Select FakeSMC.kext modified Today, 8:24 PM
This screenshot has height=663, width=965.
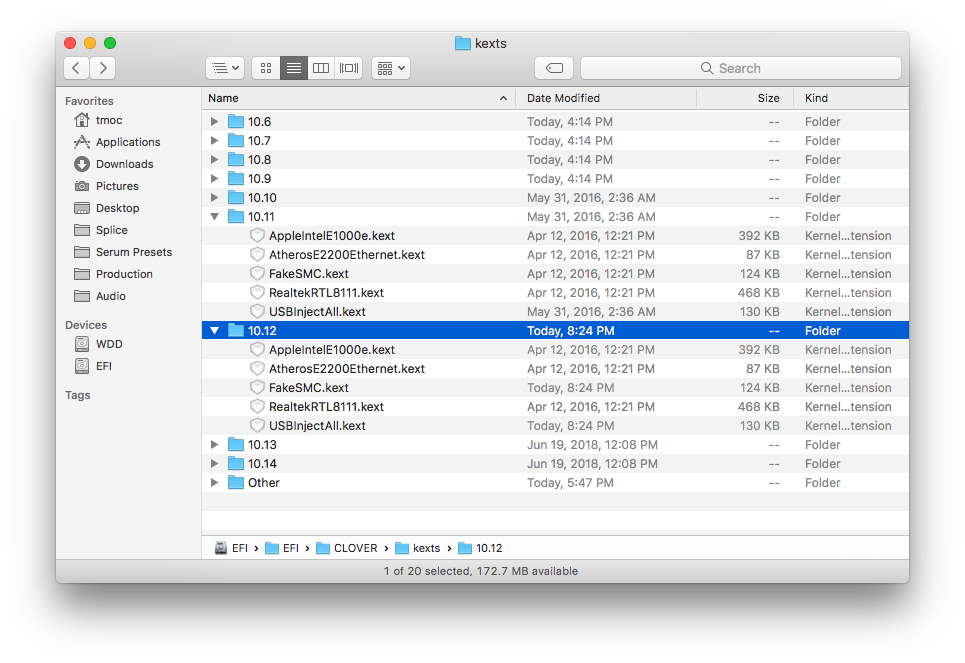[555, 388]
